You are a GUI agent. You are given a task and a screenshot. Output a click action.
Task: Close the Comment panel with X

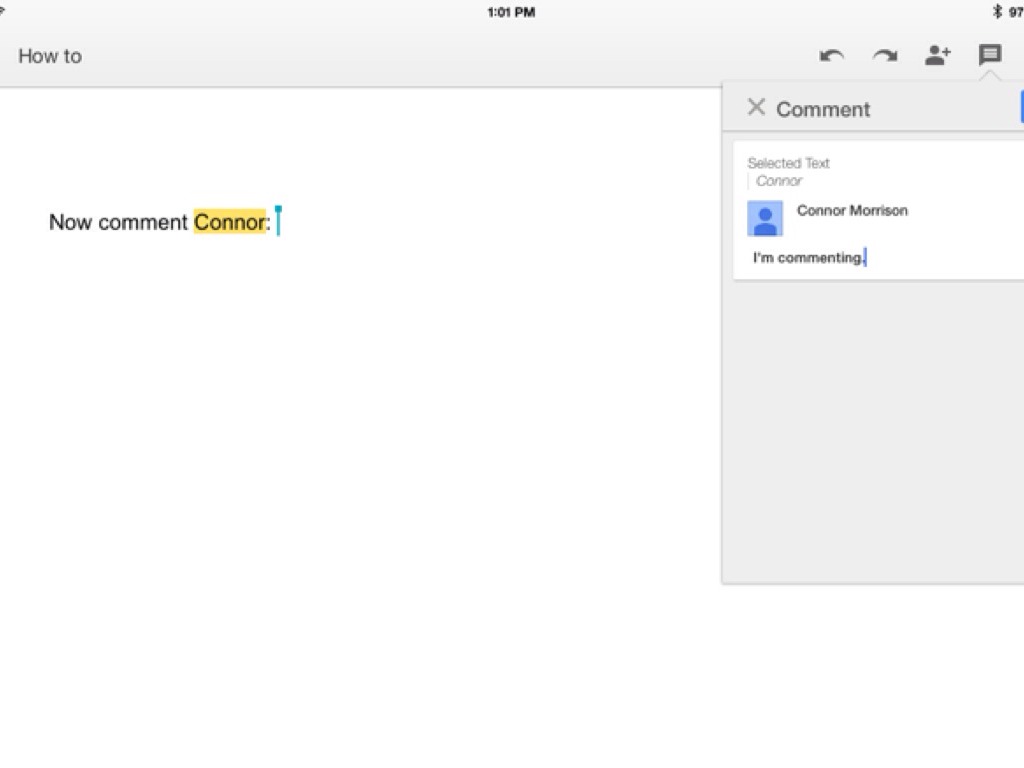coord(756,108)
